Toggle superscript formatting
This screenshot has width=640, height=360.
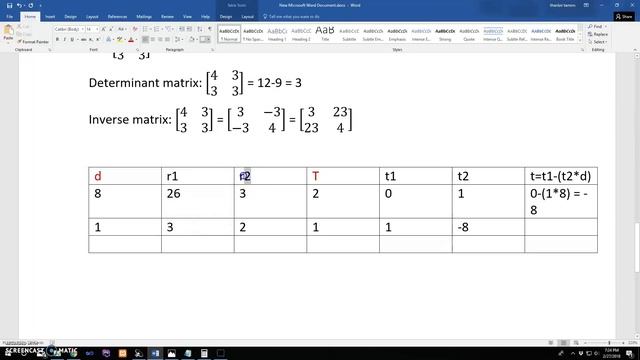pos(98,40)
